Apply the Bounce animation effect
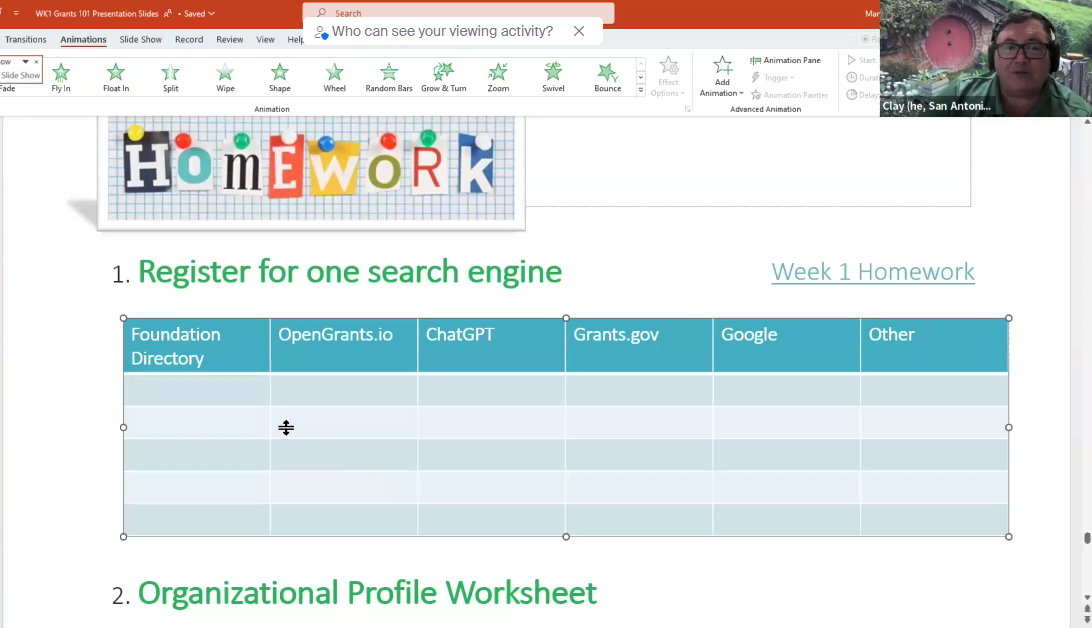 (607, 77)
